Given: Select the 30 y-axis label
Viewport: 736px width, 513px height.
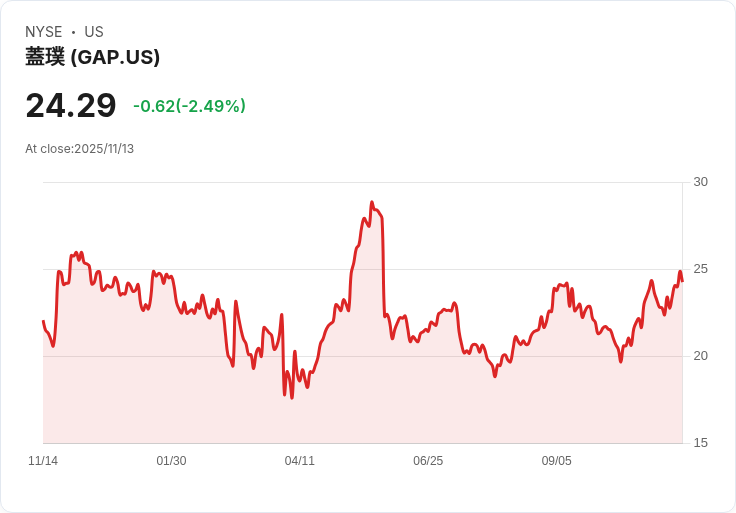Looking at the screenshot, I should [700, 182].
